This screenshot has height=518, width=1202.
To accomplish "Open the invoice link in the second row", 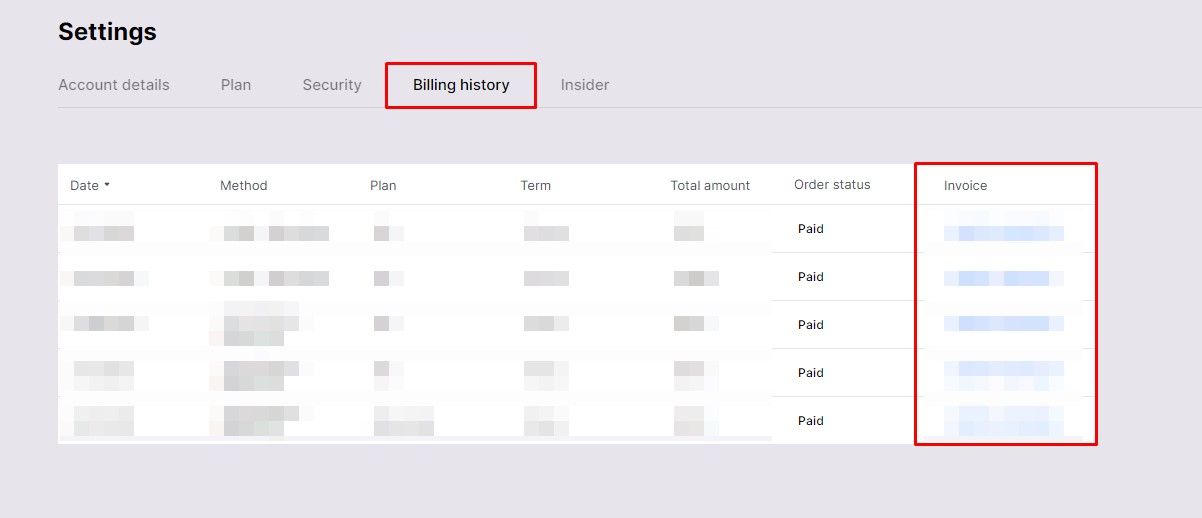I will [x=1003, y=278].
